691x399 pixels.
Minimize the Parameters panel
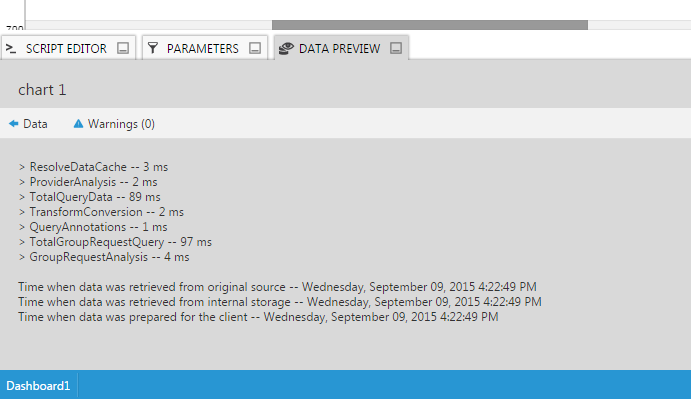(255, 48)
